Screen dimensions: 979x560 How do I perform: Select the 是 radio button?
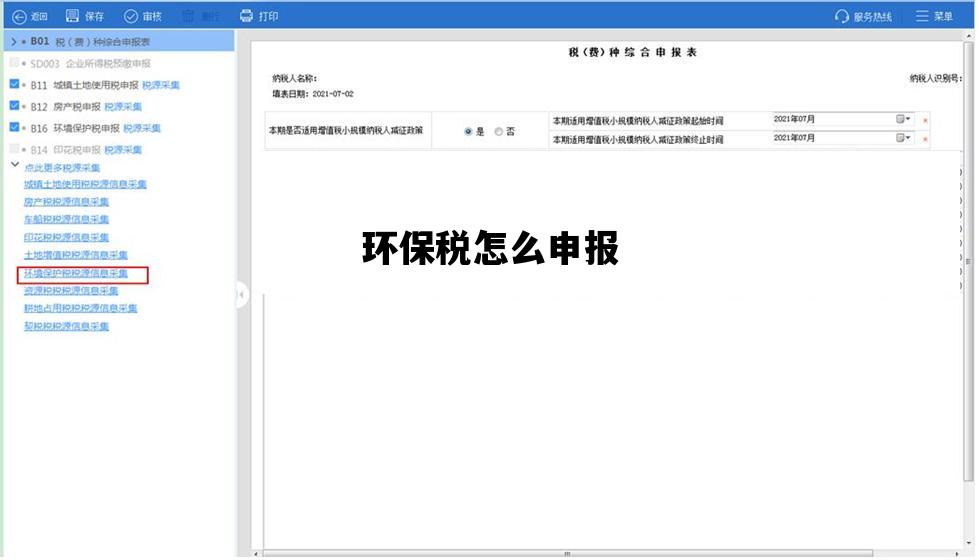pyautogui.click(x=468, y=132)
